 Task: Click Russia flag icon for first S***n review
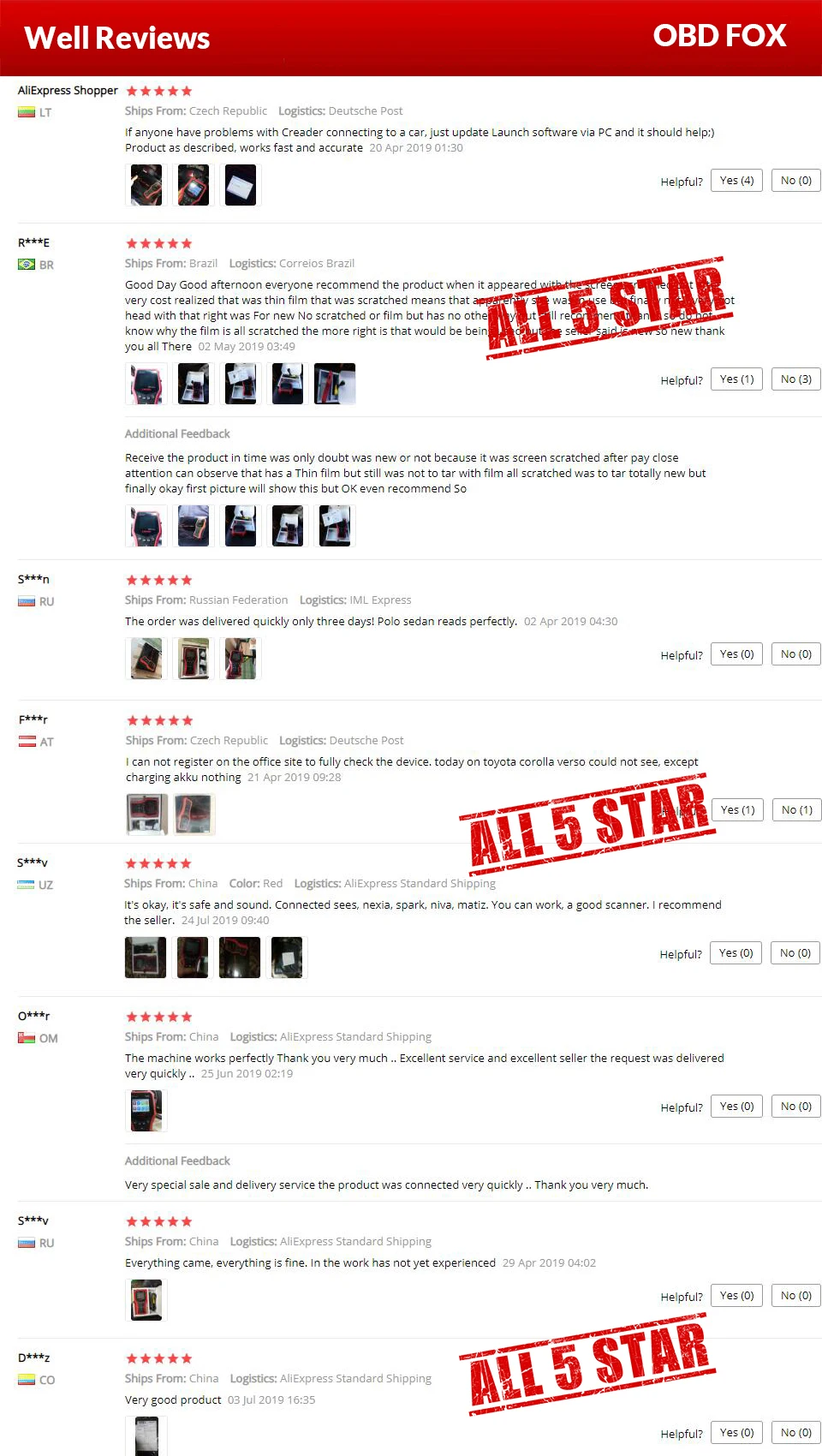tap(27, 601)
